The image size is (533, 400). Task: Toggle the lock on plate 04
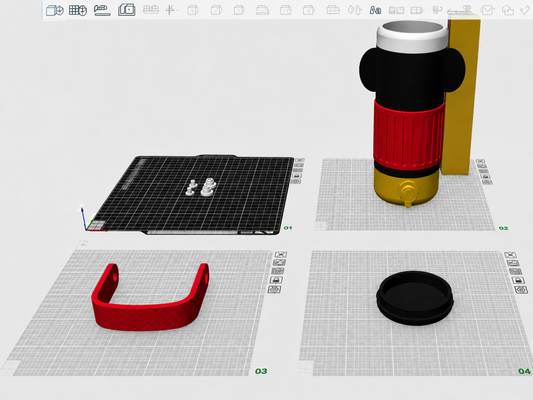pos(518,280)
